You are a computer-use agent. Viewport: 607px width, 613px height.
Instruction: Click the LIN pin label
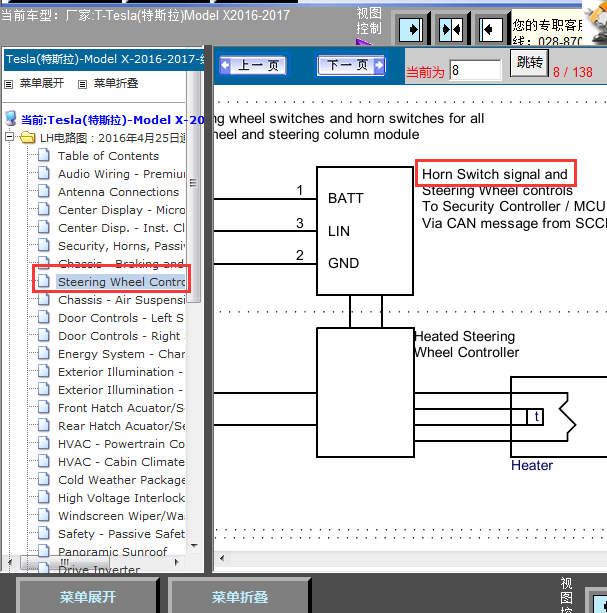coord(338,231)
